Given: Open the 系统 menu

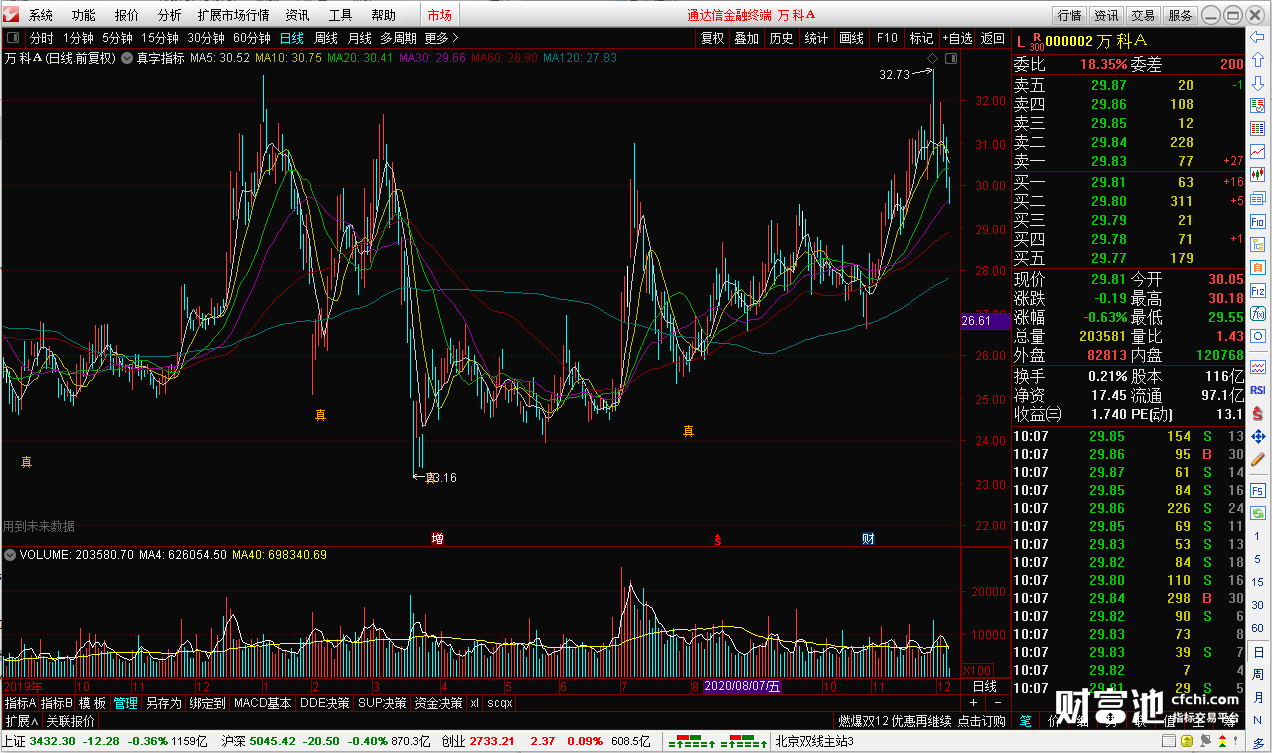Looking at the screenshot, I should pos(41,15).
